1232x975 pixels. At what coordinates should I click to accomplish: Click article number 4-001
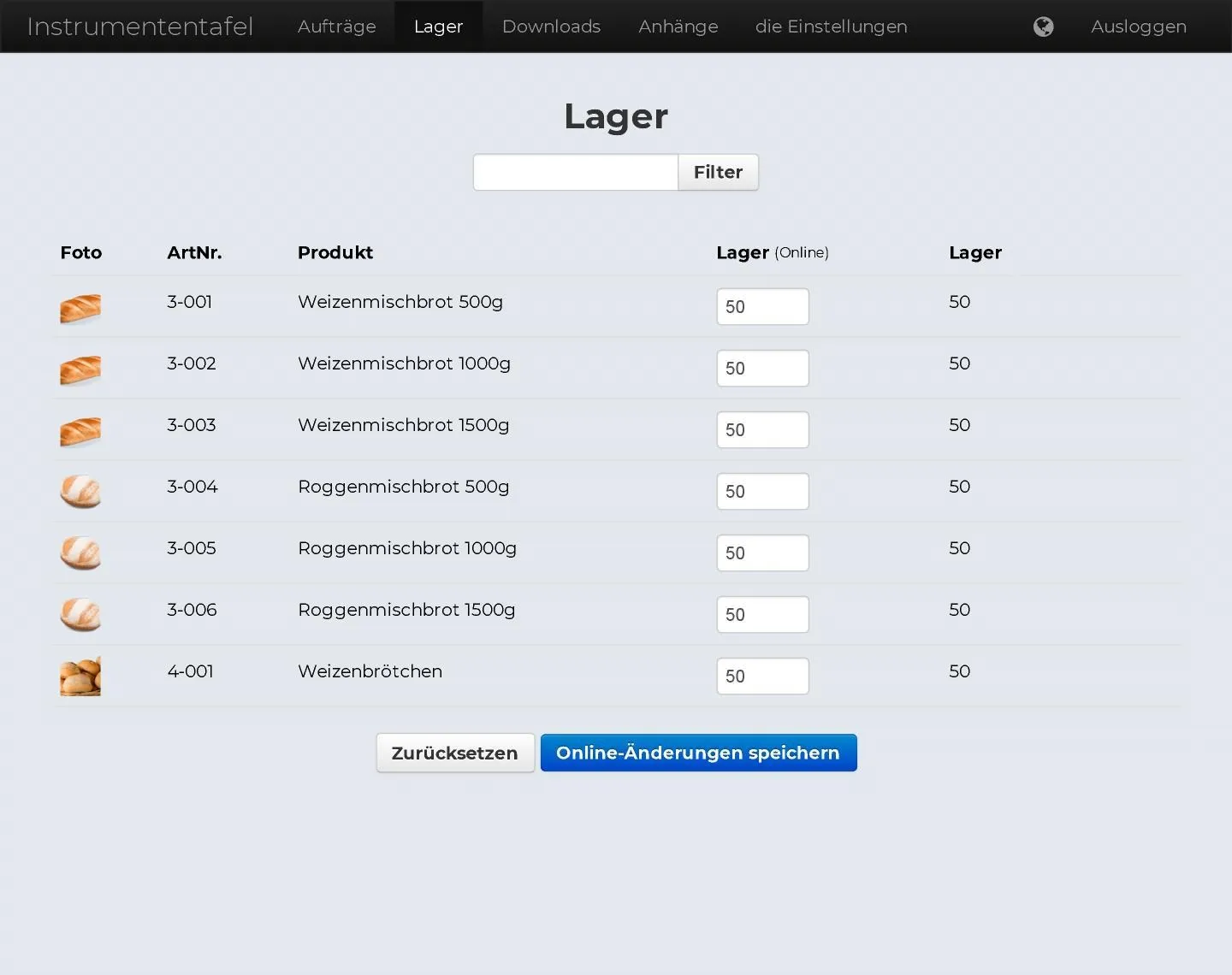click(x=190, y=671)
